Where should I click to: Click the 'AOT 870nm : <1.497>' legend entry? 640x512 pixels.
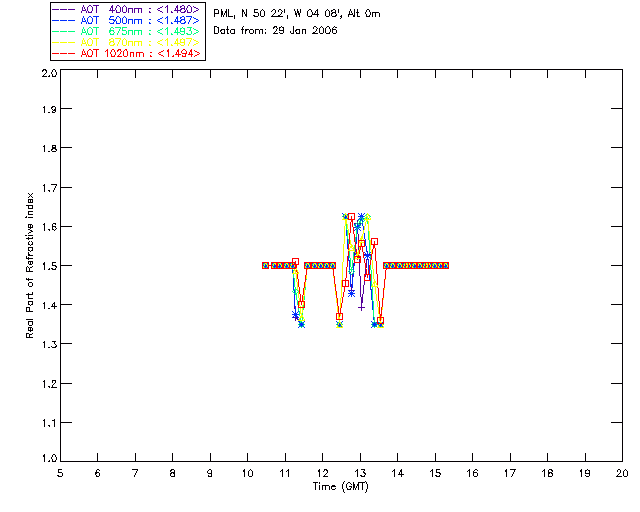126,42
